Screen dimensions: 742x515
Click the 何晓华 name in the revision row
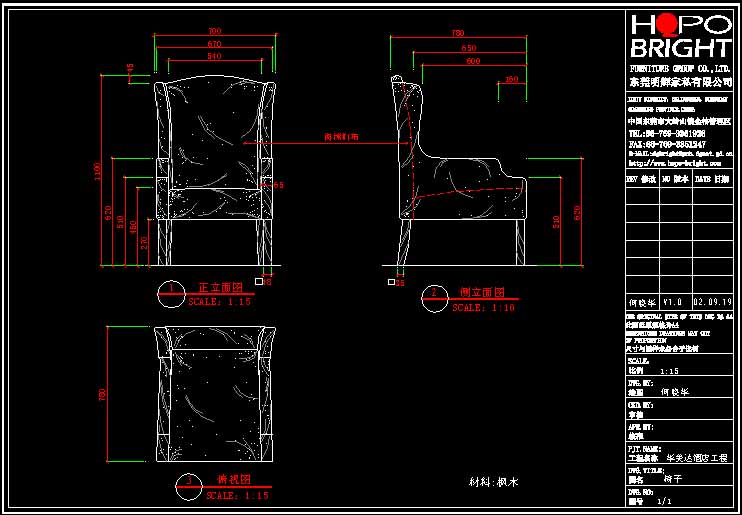point(643,302)
